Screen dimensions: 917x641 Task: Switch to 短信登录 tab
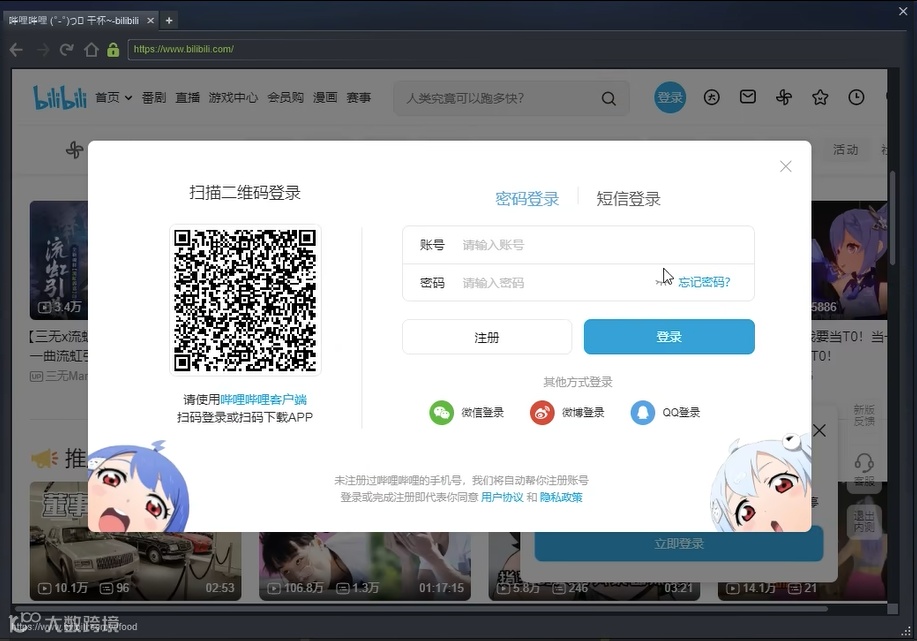(x=628, y=199)
